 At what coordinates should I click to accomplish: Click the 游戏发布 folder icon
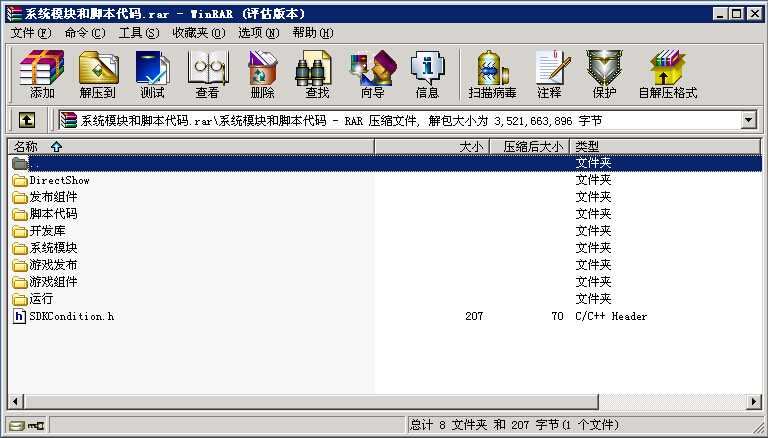pos(20,265)
